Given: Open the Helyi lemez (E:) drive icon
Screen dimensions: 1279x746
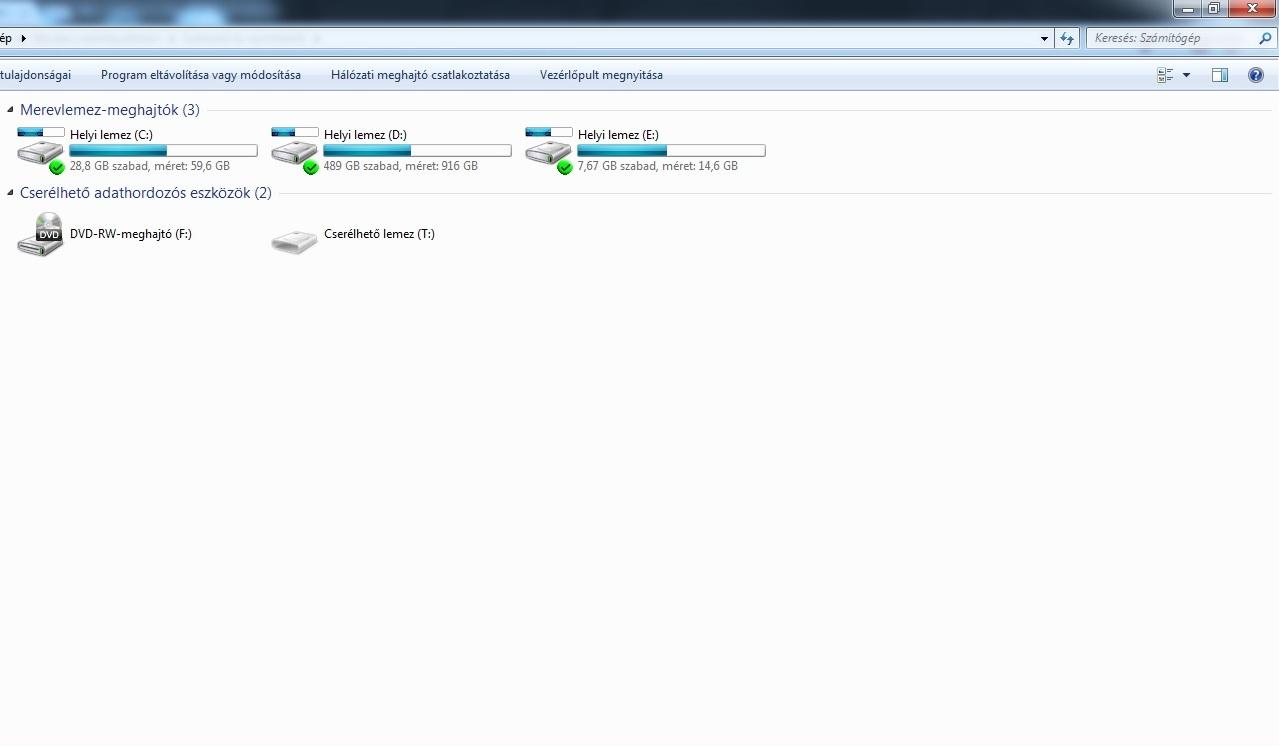Looking at the screenshot, I should pyautogui.click(x=549, y=150).
